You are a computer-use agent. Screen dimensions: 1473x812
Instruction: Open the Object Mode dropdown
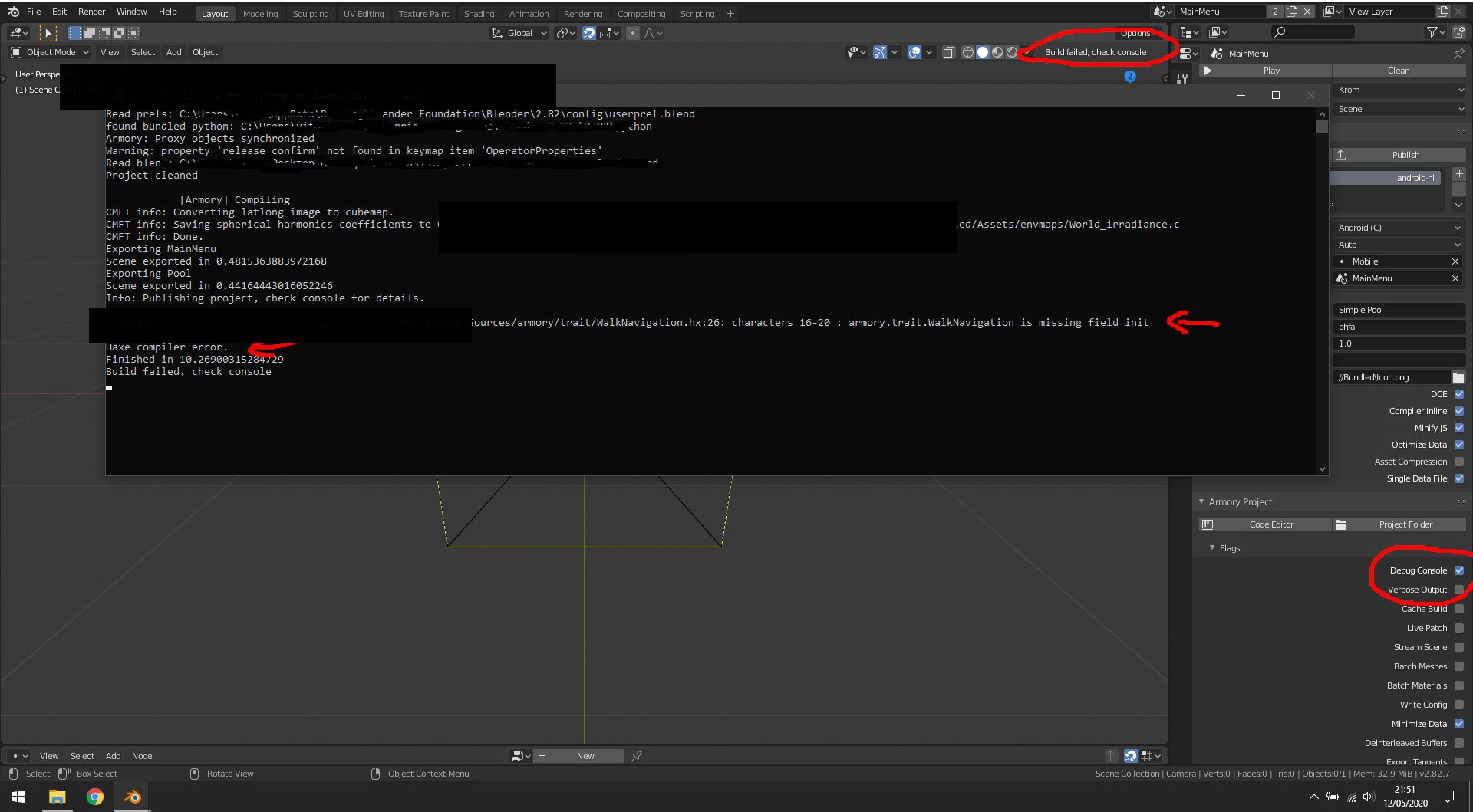click(x=50, y=52)
